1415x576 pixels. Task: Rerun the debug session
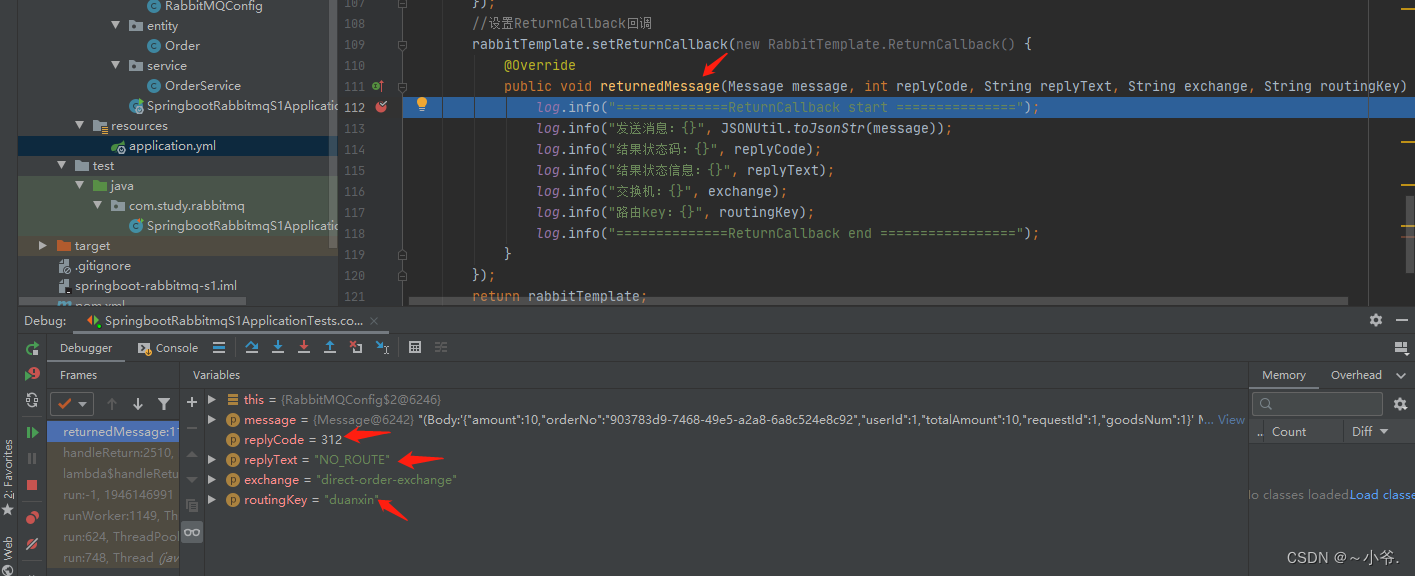click(x=33, y=349)
